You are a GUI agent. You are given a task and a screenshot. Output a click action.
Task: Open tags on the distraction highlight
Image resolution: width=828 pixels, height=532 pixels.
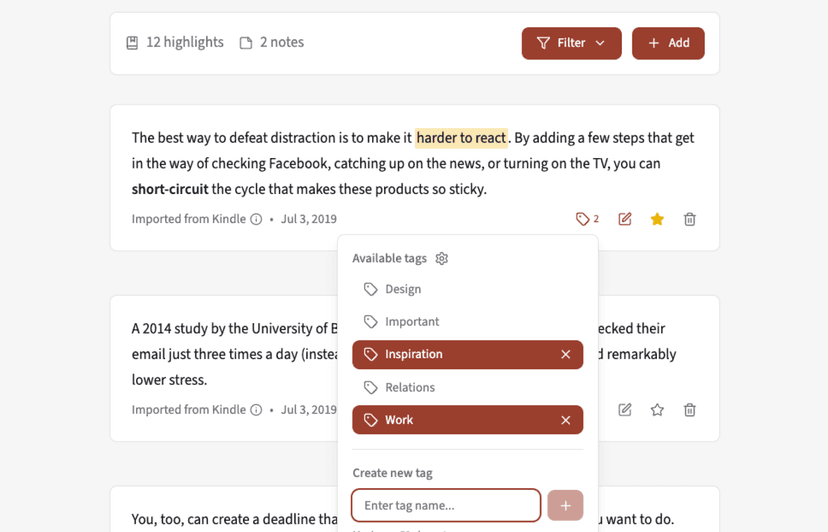click(587, 219)
